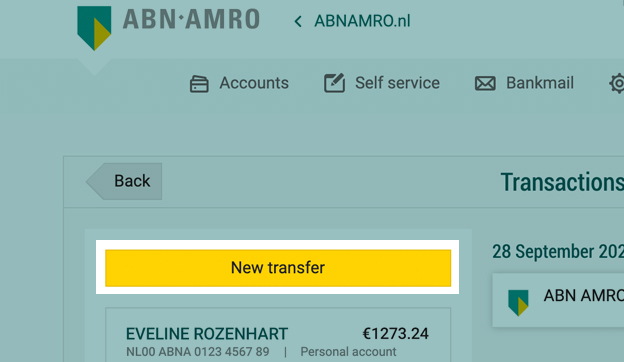Click the ABN·AMRO wordmark in header
624x362 pixels.
coord(191,19)
